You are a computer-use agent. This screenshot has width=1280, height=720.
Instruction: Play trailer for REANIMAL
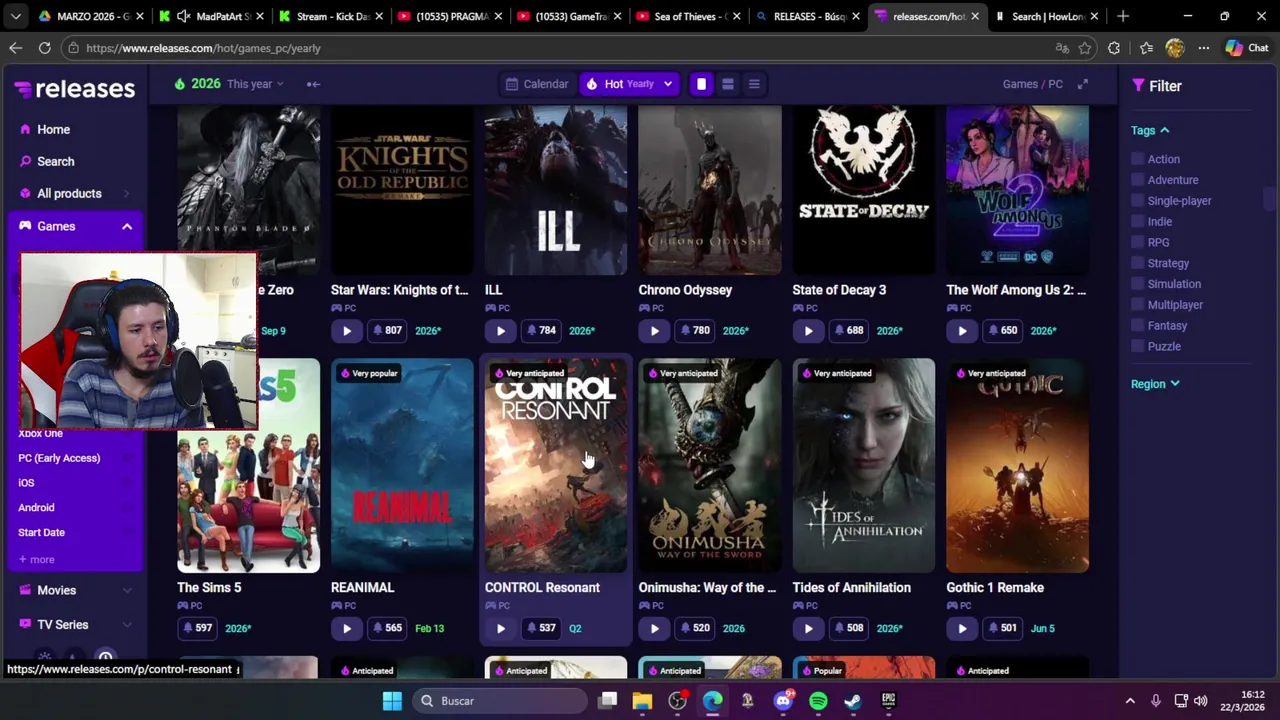tap(346, 629)
